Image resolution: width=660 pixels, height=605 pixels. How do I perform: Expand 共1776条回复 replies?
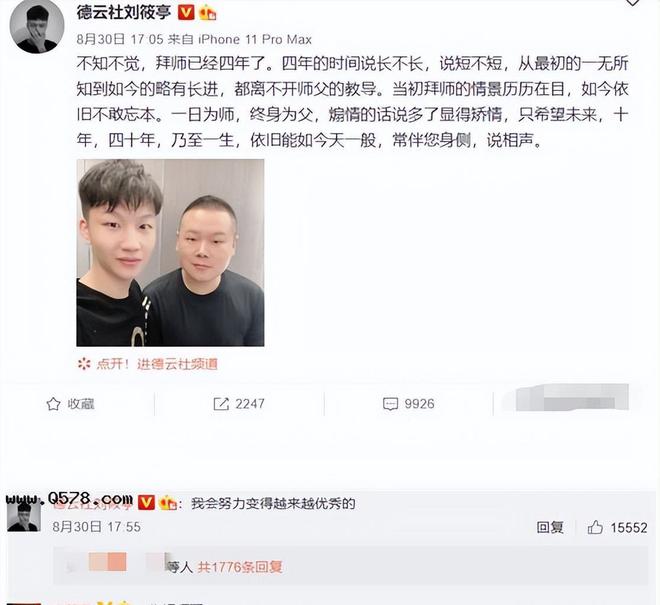coord(240,567)
